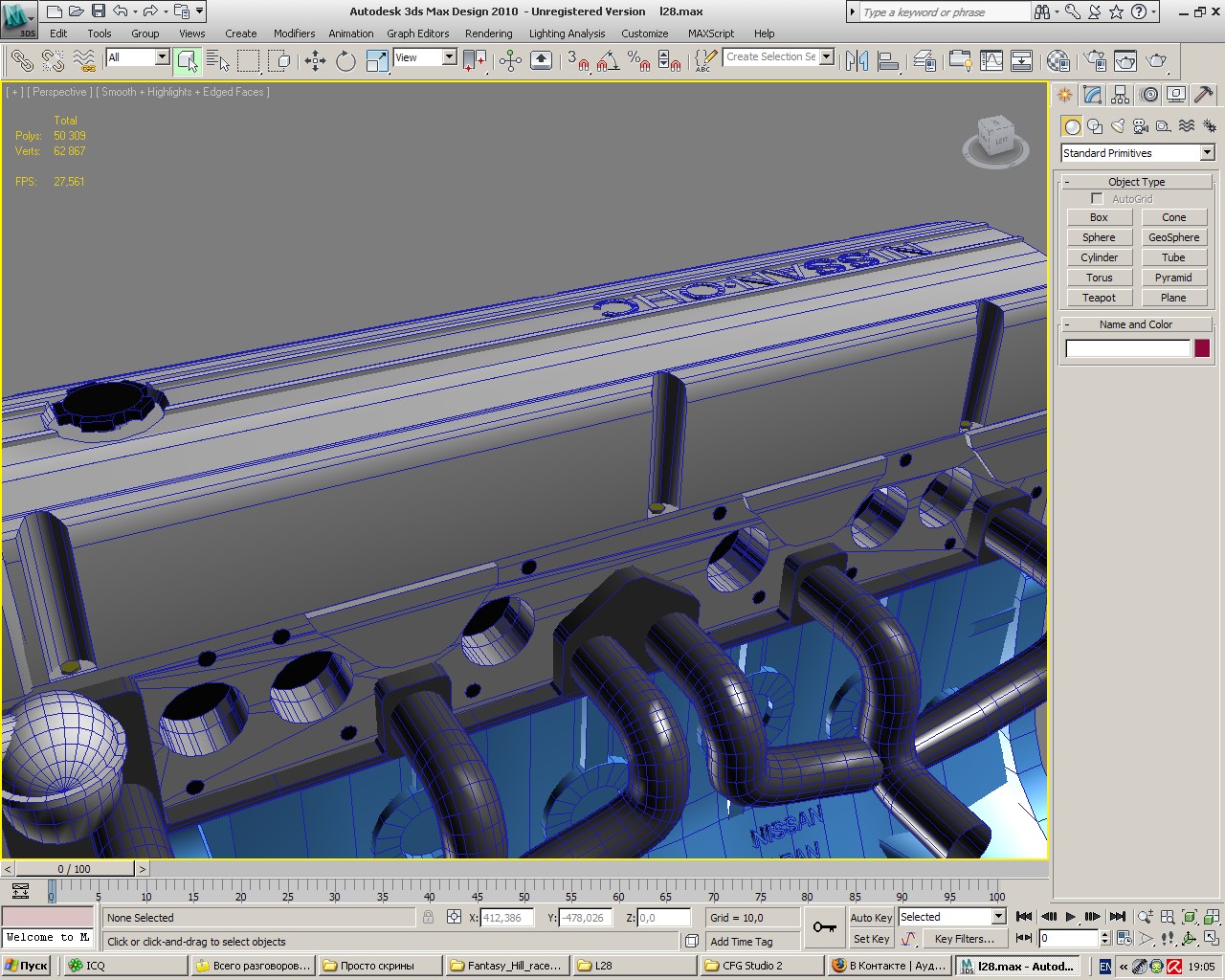Click the Key Filters button

[x=965, y=939]
